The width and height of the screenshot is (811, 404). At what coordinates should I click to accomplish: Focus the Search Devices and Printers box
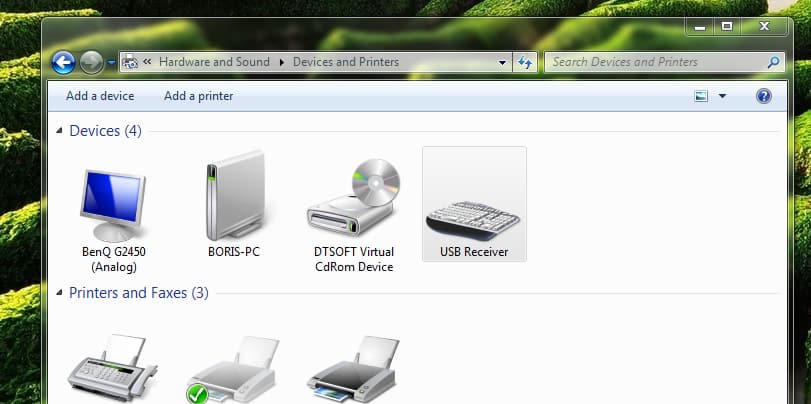(655, 62)
